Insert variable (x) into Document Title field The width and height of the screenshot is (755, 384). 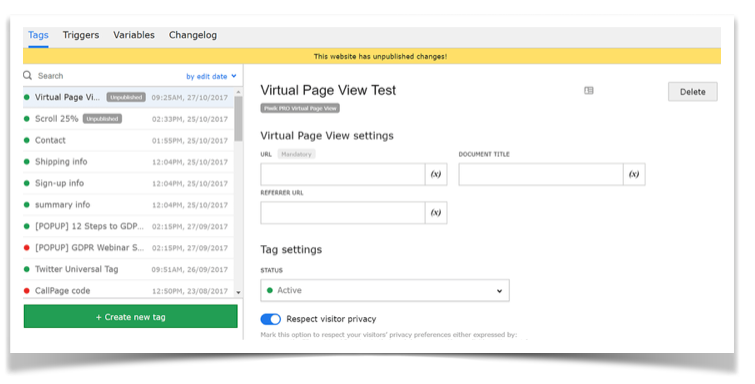(x=634, y=174)
